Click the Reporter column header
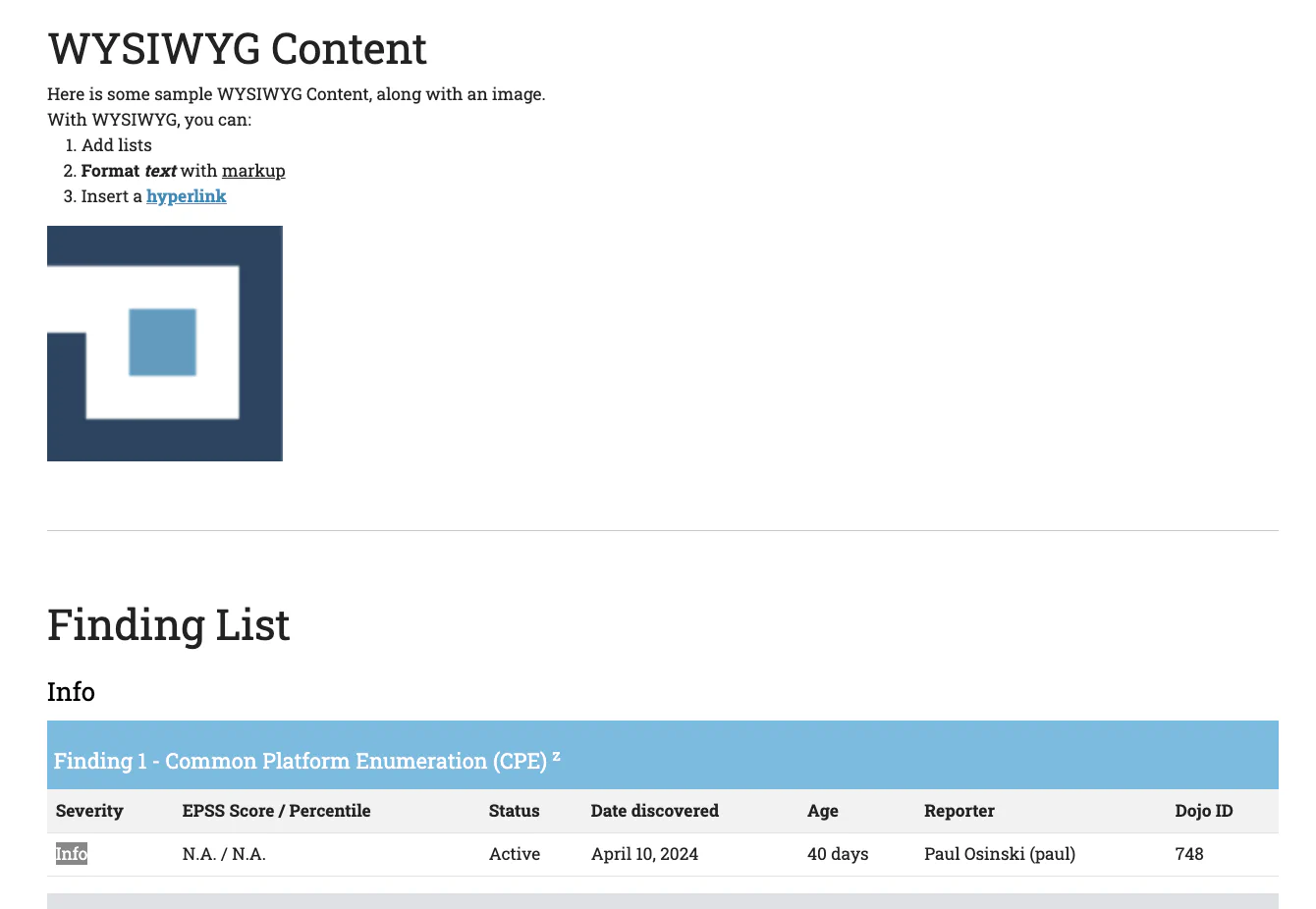1316x909 pixels. coord(959,811)
